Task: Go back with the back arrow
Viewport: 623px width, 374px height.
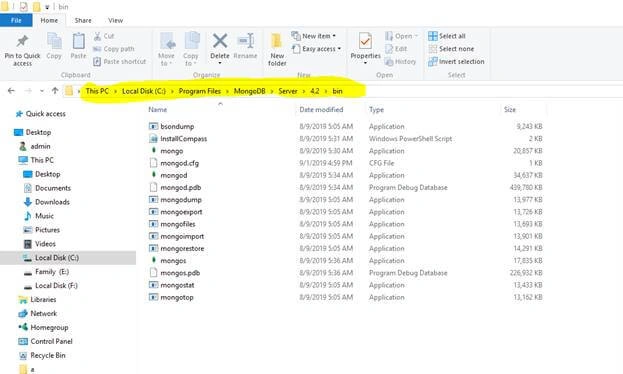Action: [11, 91]
